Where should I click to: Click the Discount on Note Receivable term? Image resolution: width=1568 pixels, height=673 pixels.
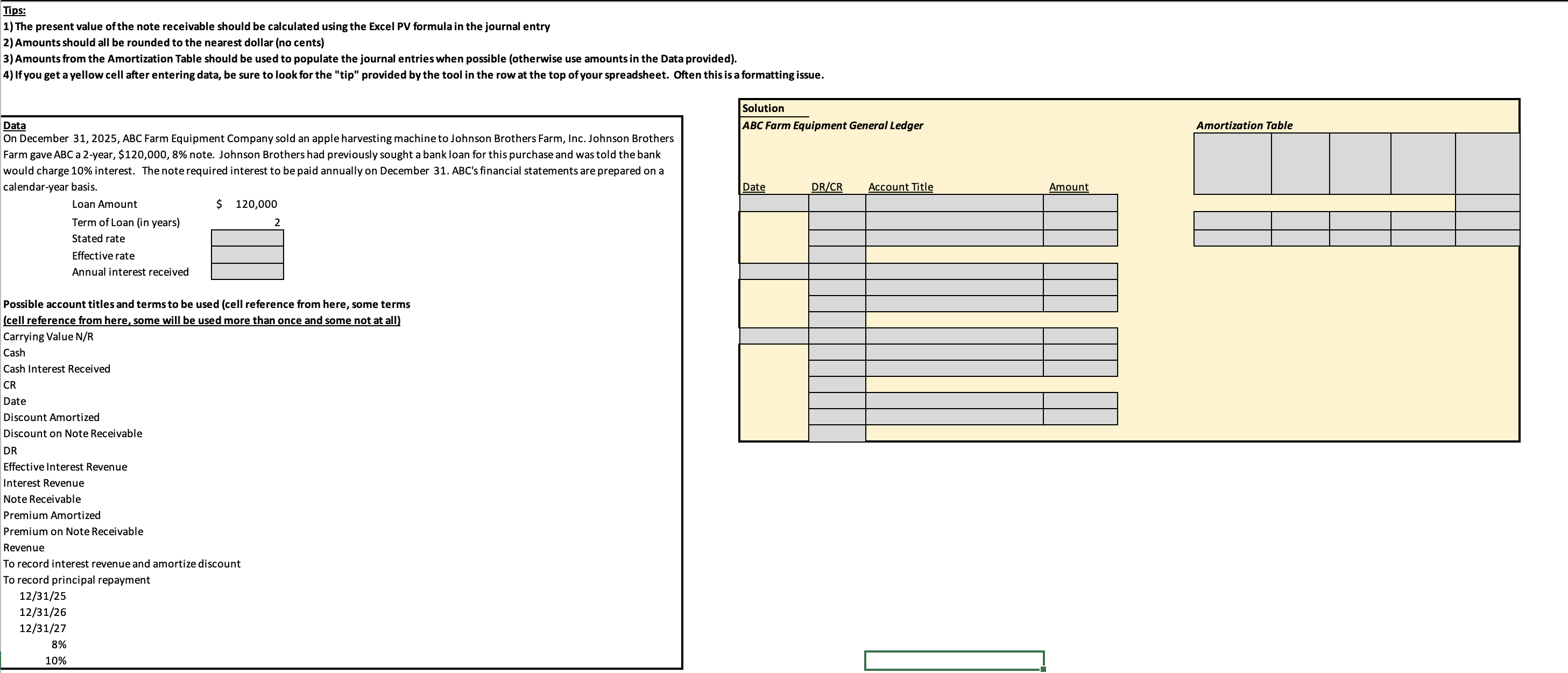pyautogui.click(x=73, y=433)
